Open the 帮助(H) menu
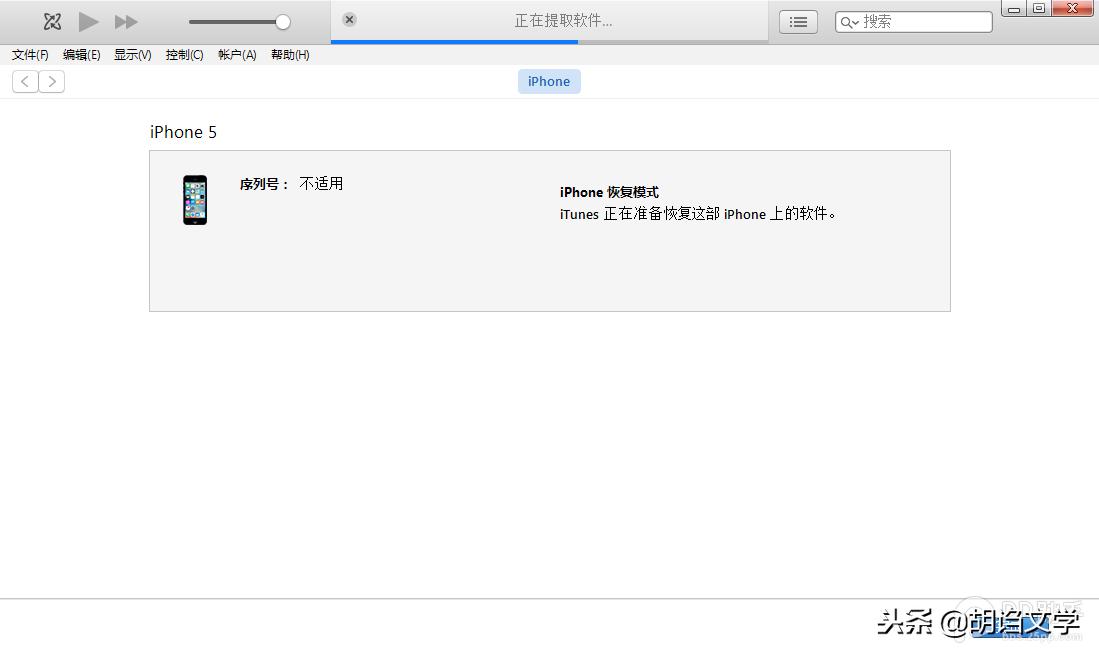 (x=290, y=55)
